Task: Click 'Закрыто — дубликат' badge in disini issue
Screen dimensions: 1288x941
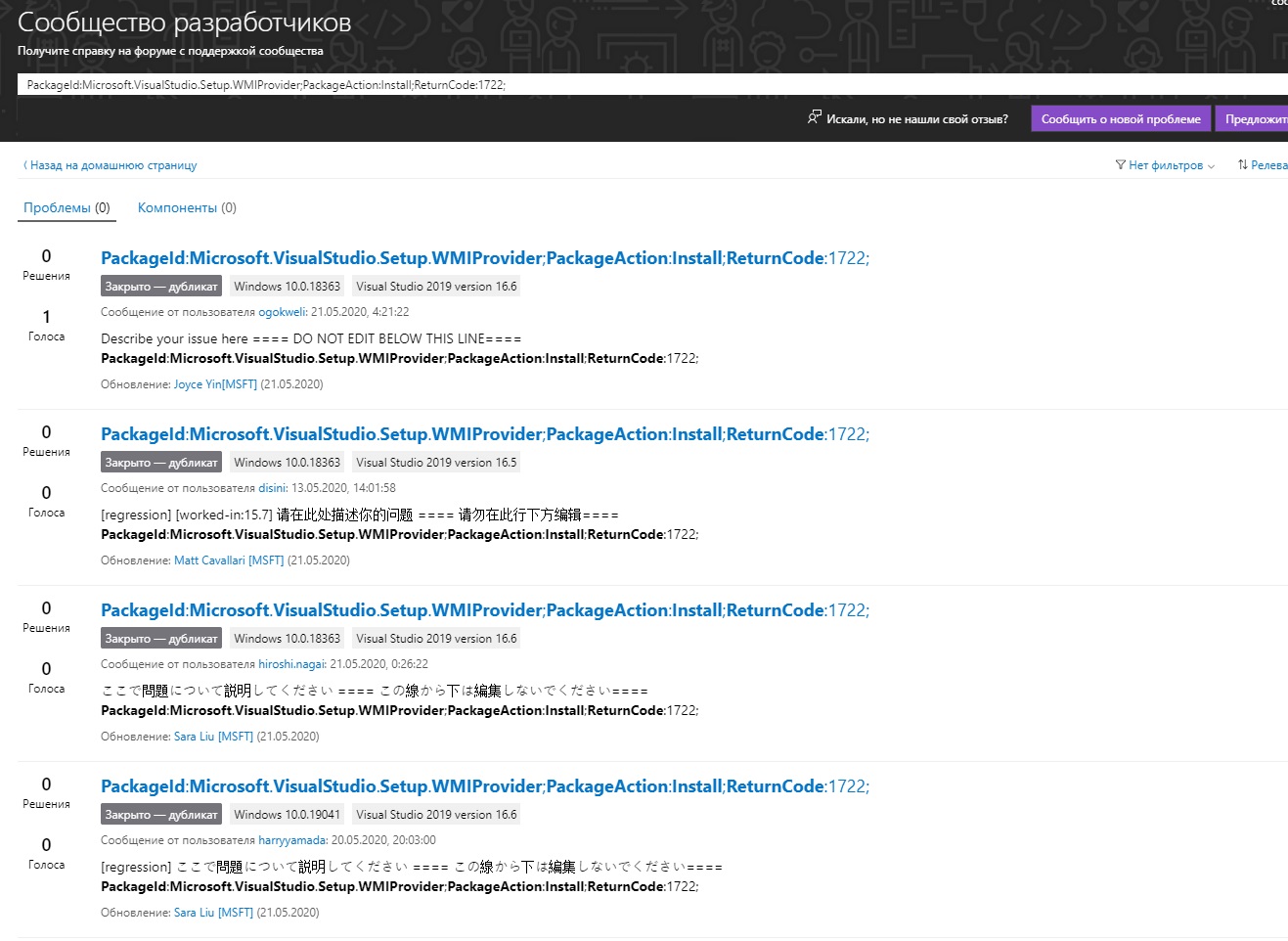Action: tap(161, 463)
